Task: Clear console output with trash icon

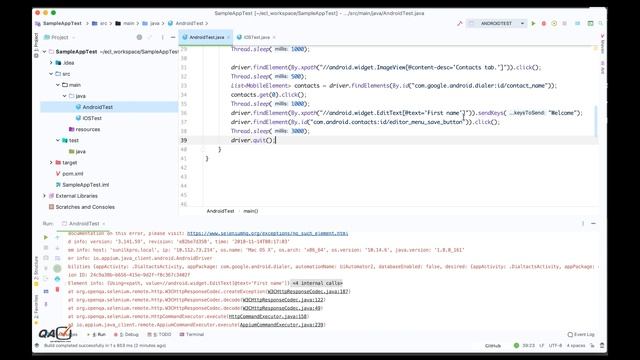Action: point(57,289)
